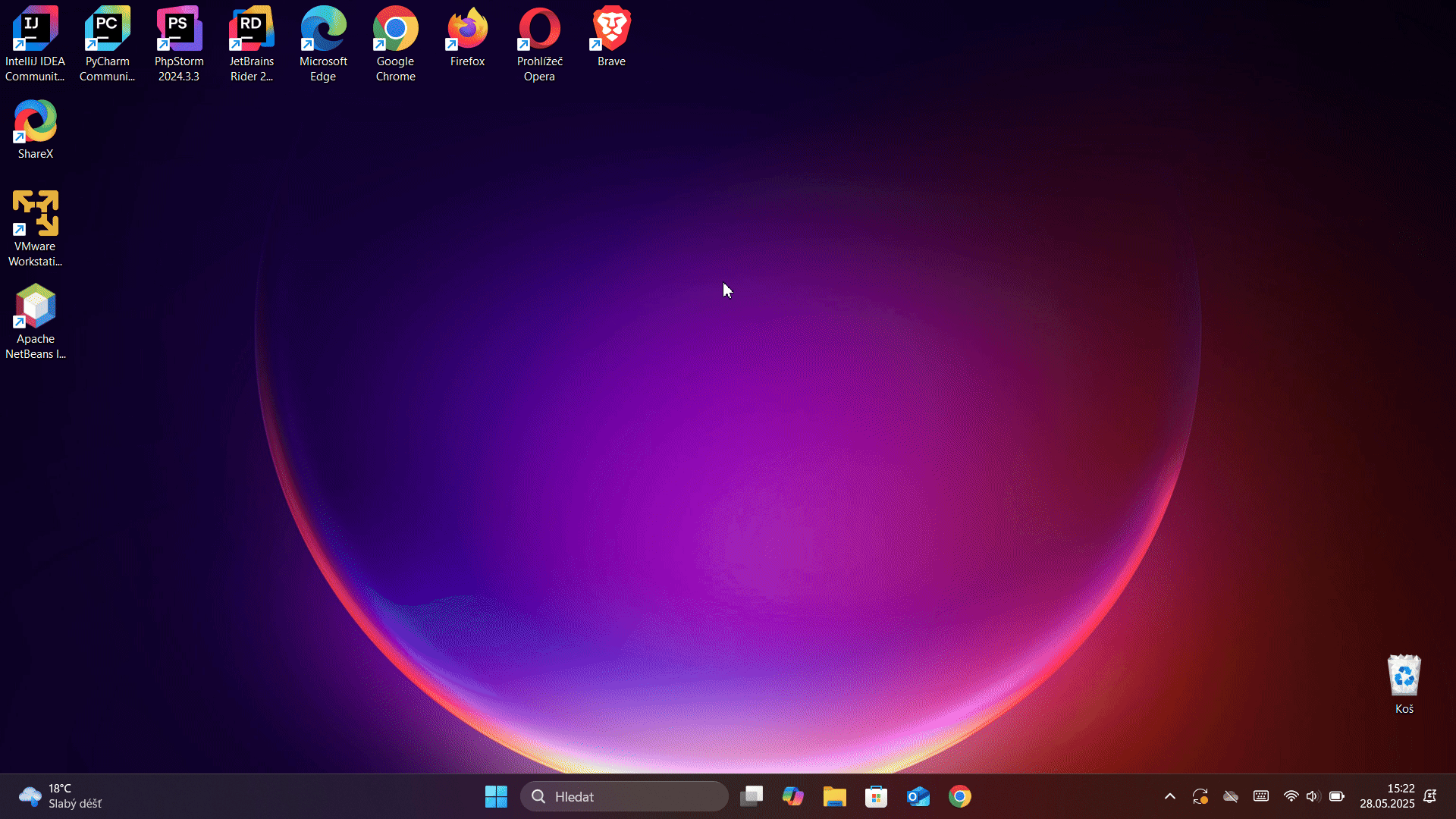Mute system volume via the speaker icon
1456x819 pixels.
click(1313, 796)
